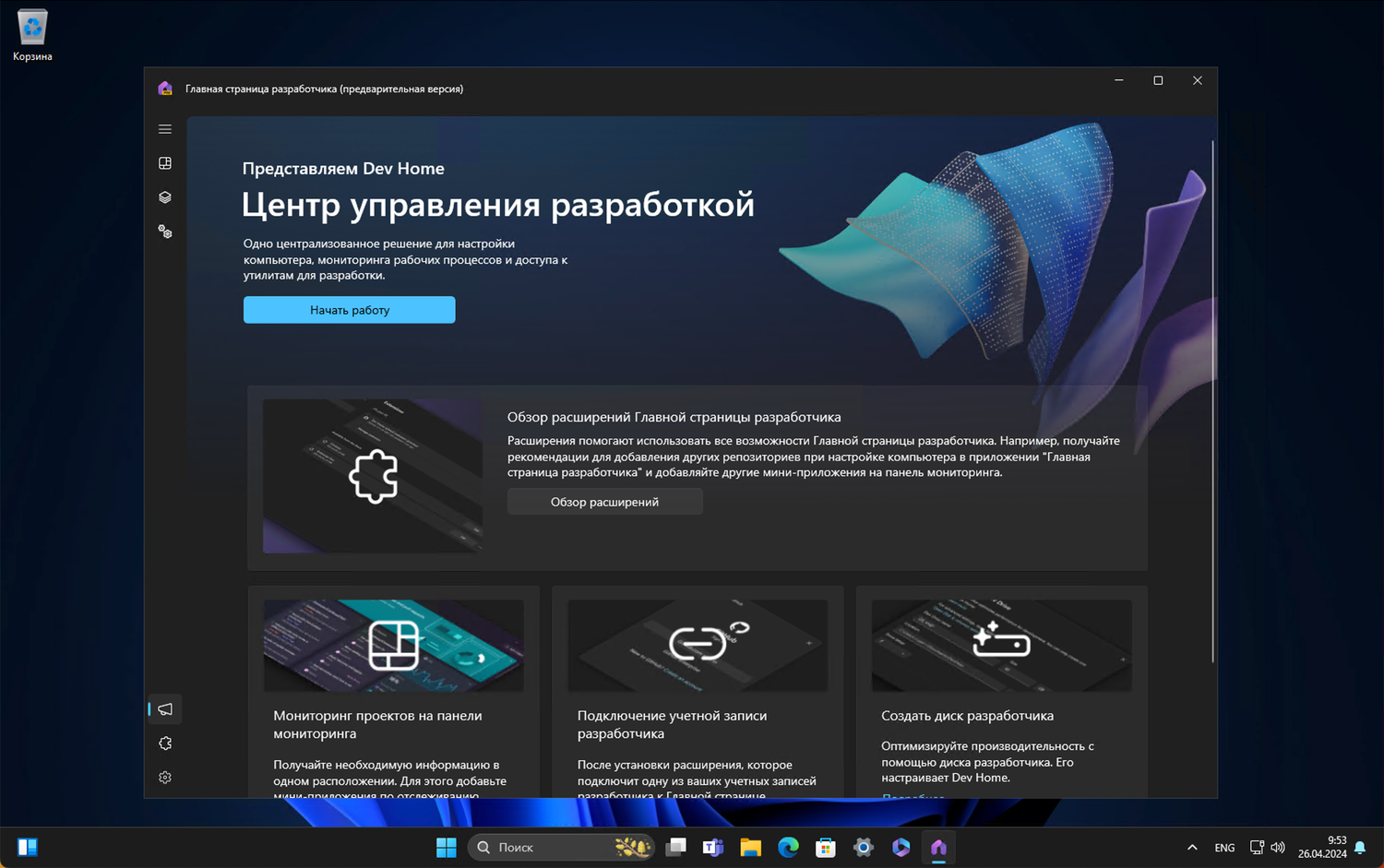Click the Поиск taskbar search box
Viewport: 1384px width, 868px height.
pos(561,847)
